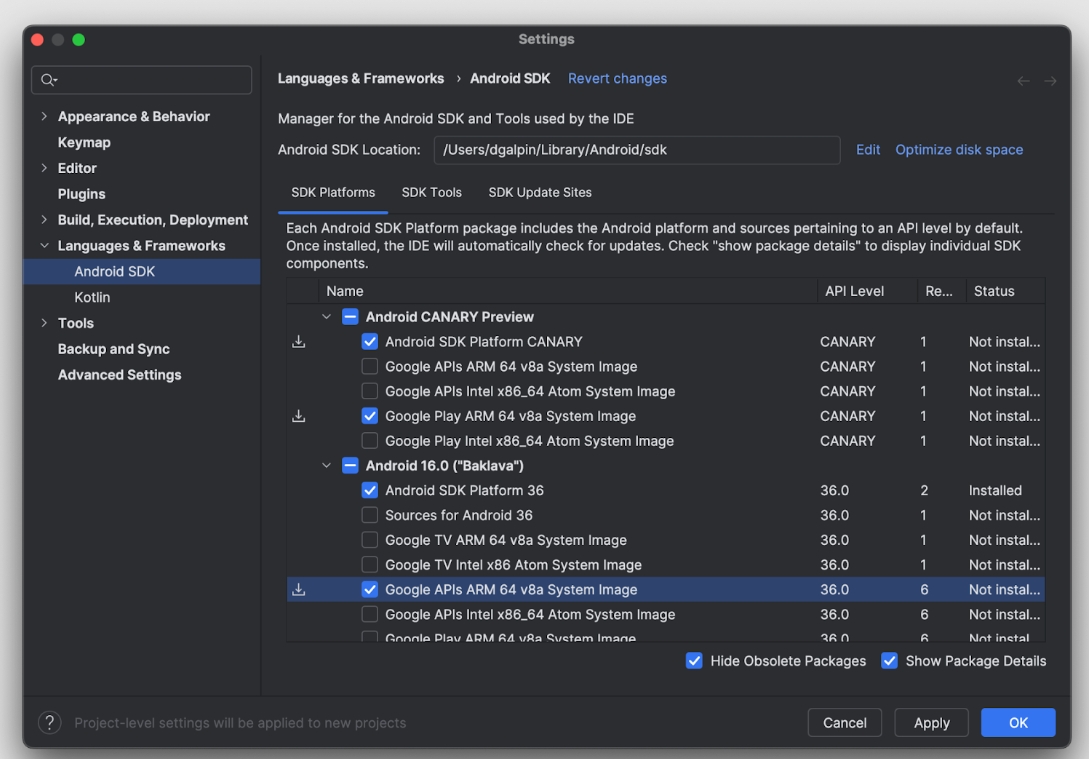The height and width of the screenshot is (759, 1089).
Task: Open Plugins settings
Action: click(x=81, y=194)
